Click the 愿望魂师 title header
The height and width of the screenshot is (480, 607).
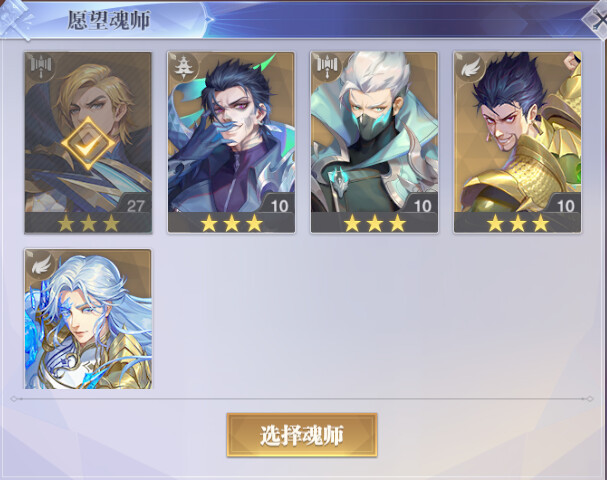pyautogui.click(x=109, y=20)
